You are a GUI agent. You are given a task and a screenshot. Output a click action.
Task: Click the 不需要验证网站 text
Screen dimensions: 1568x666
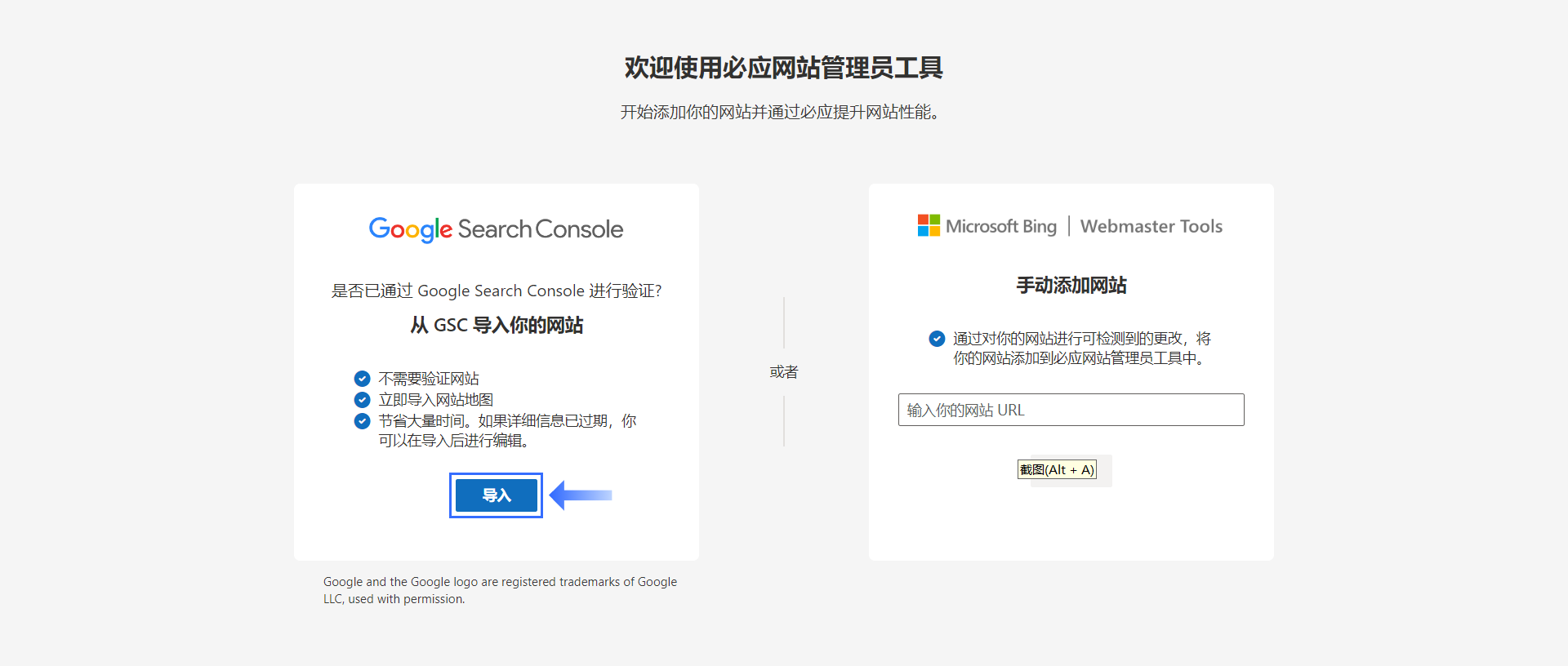click(x=429, y=379)
